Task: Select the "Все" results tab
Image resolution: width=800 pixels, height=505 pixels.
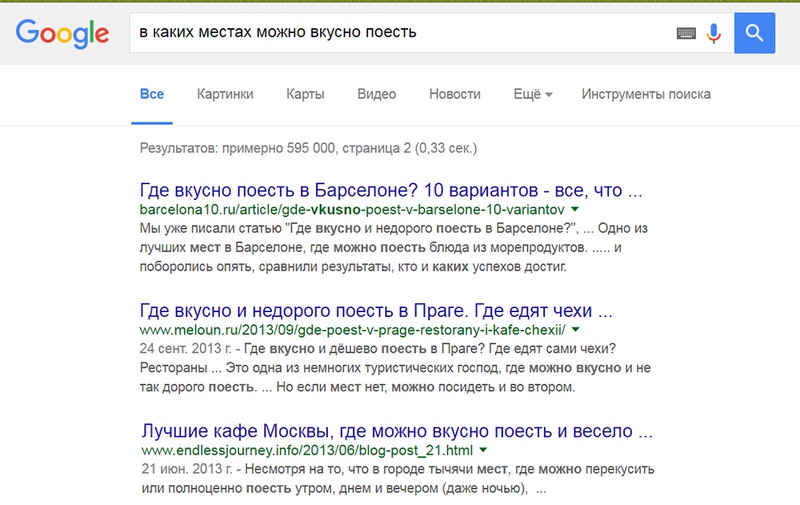Action: coord(152,94)
